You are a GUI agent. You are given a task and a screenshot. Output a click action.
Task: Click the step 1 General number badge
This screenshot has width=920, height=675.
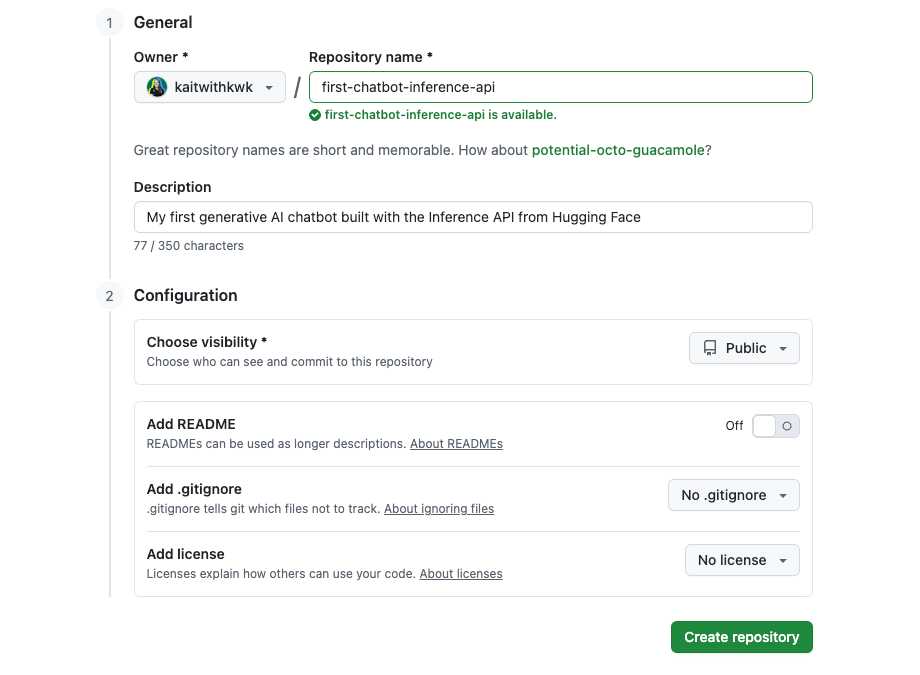(110, 22)
